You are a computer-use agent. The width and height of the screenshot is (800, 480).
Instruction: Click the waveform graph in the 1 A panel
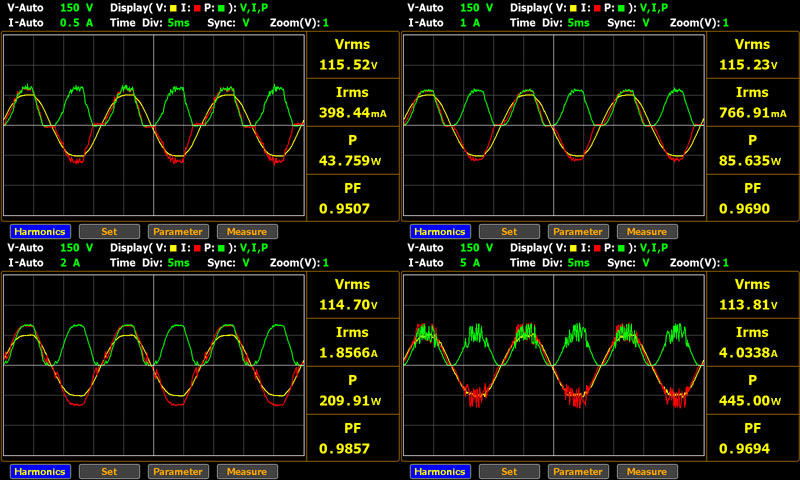(x=554, y=125)
